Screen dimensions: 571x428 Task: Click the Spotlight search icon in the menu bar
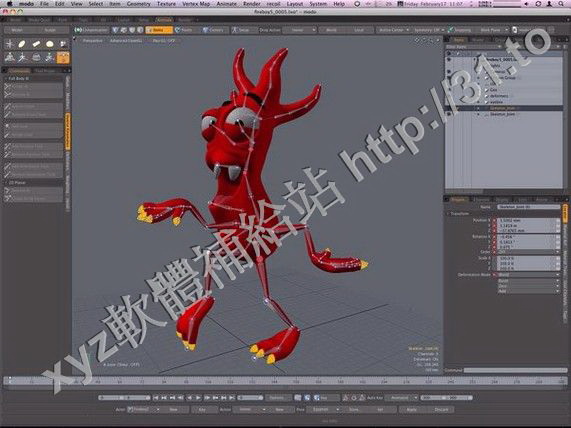coord(561,4)
